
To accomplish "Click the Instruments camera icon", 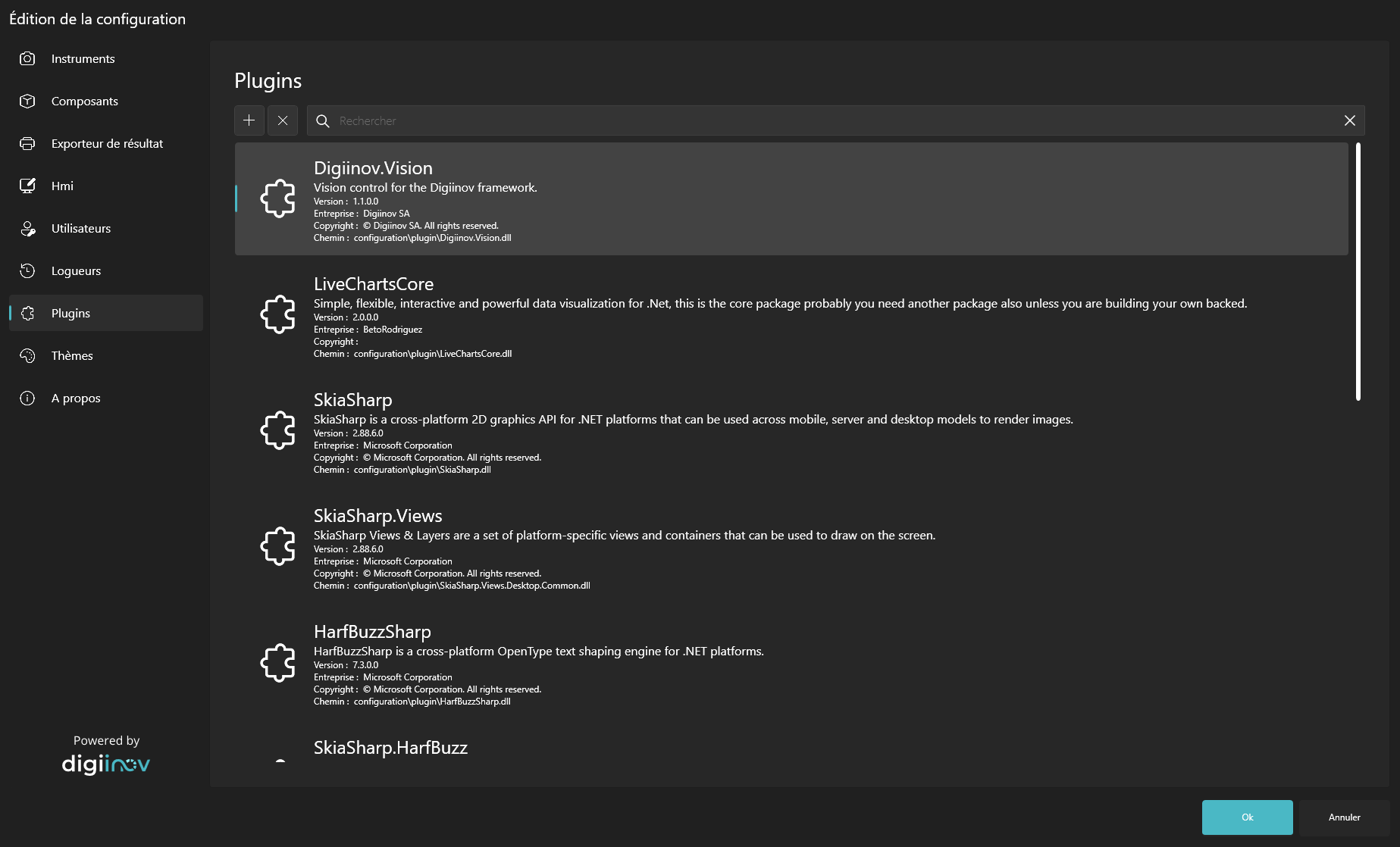I will [x=27, y=58].
